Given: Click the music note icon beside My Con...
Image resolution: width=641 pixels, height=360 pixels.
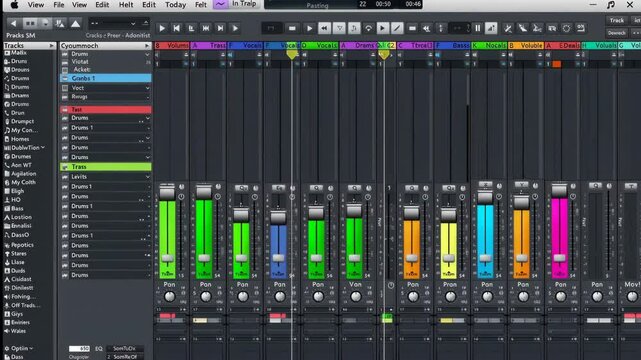Looking at the screenshot, I should tap(7, 130).
